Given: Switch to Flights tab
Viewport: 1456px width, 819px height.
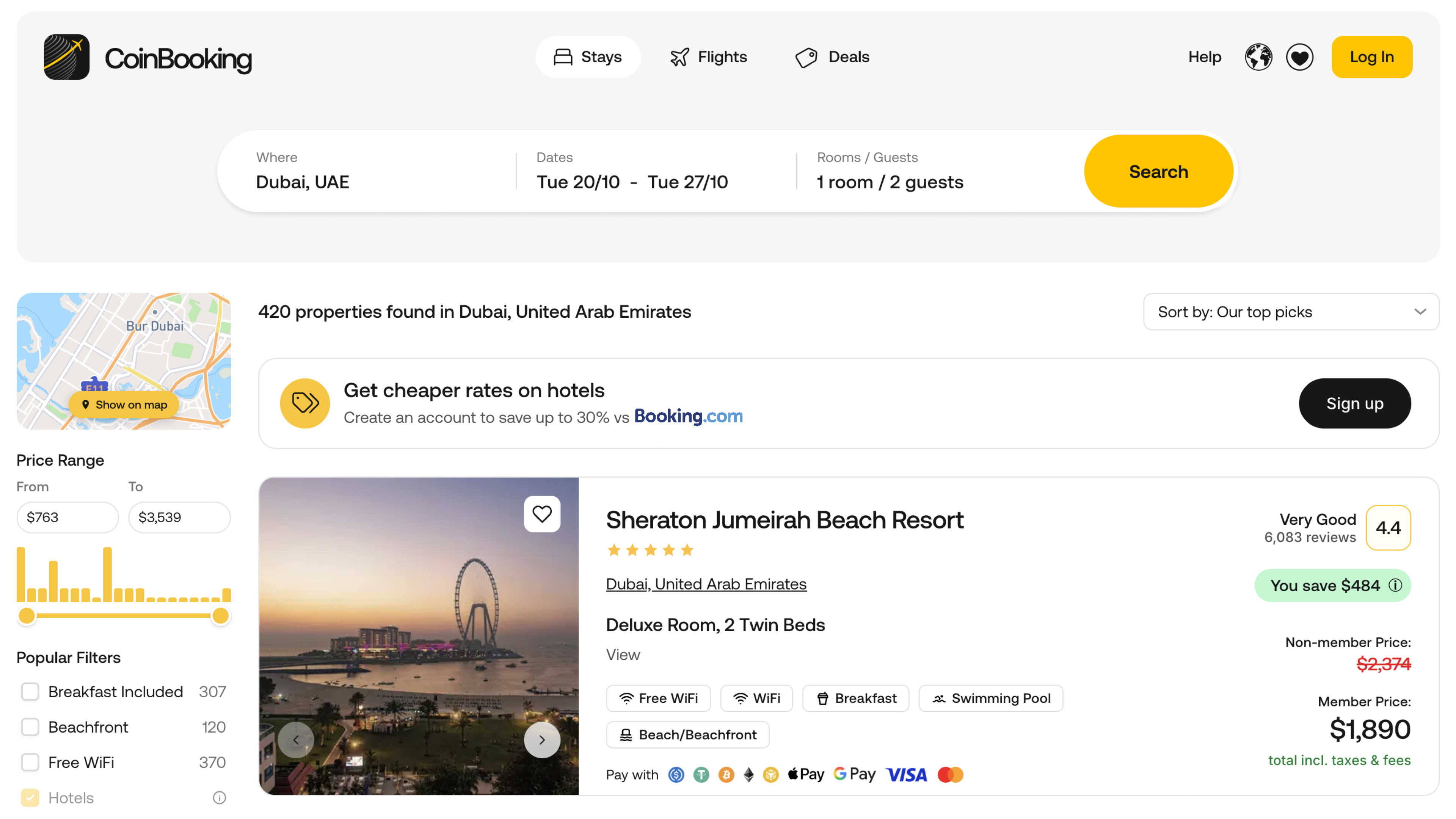Looking at the screenshot, I should (x=708, y=57).
